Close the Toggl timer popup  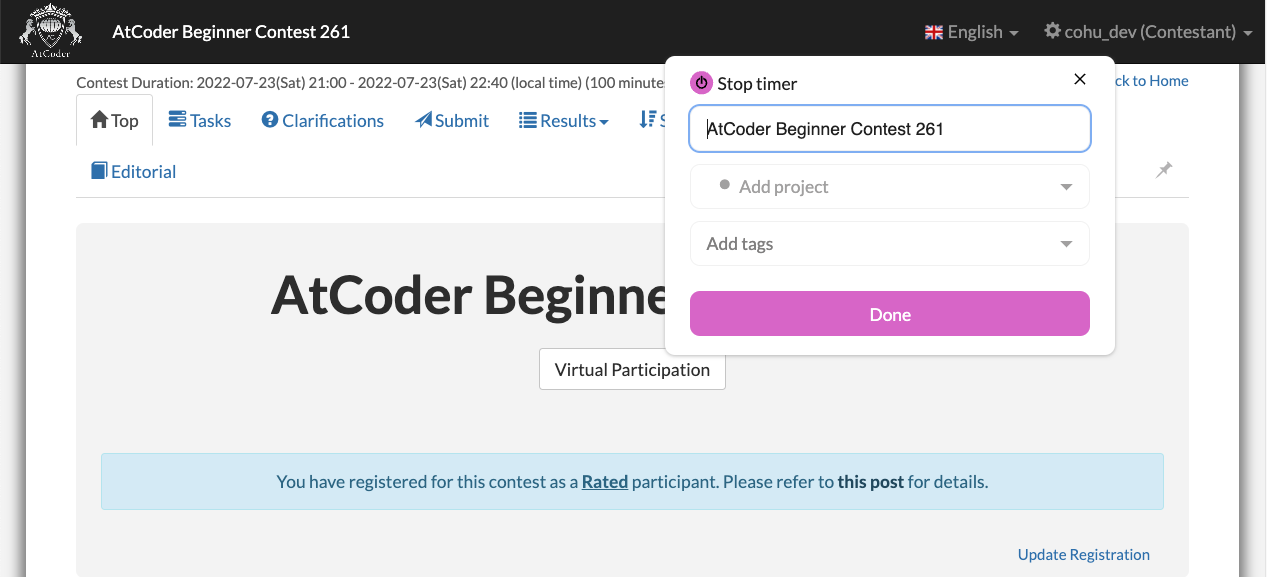pos(1079,79)
